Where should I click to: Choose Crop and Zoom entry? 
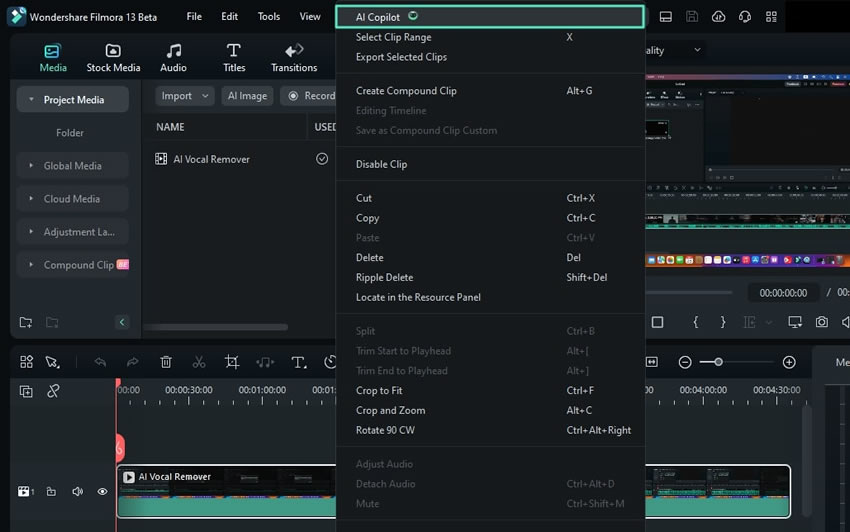[x=490, y=410]
